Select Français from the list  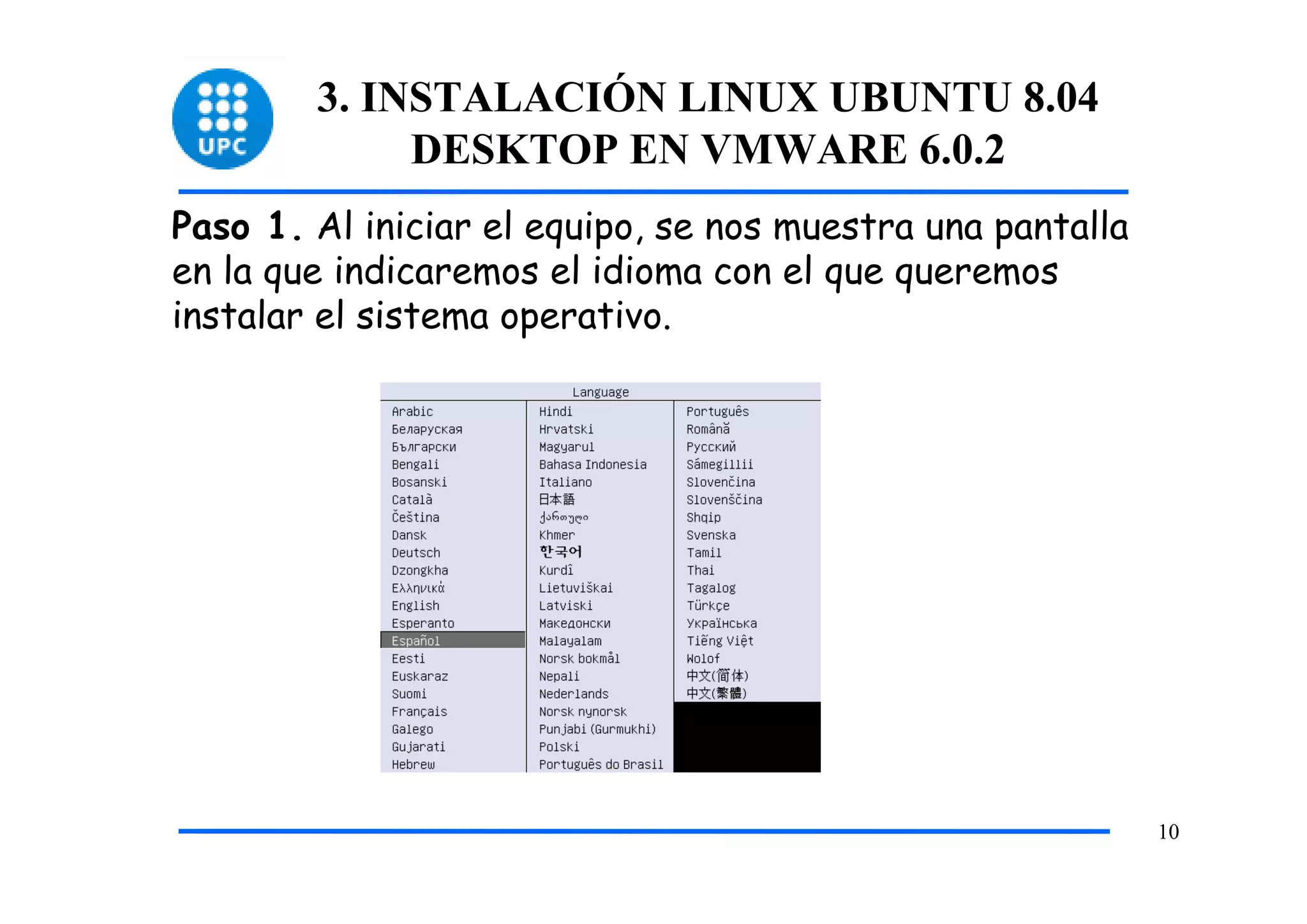click(419, 712)
